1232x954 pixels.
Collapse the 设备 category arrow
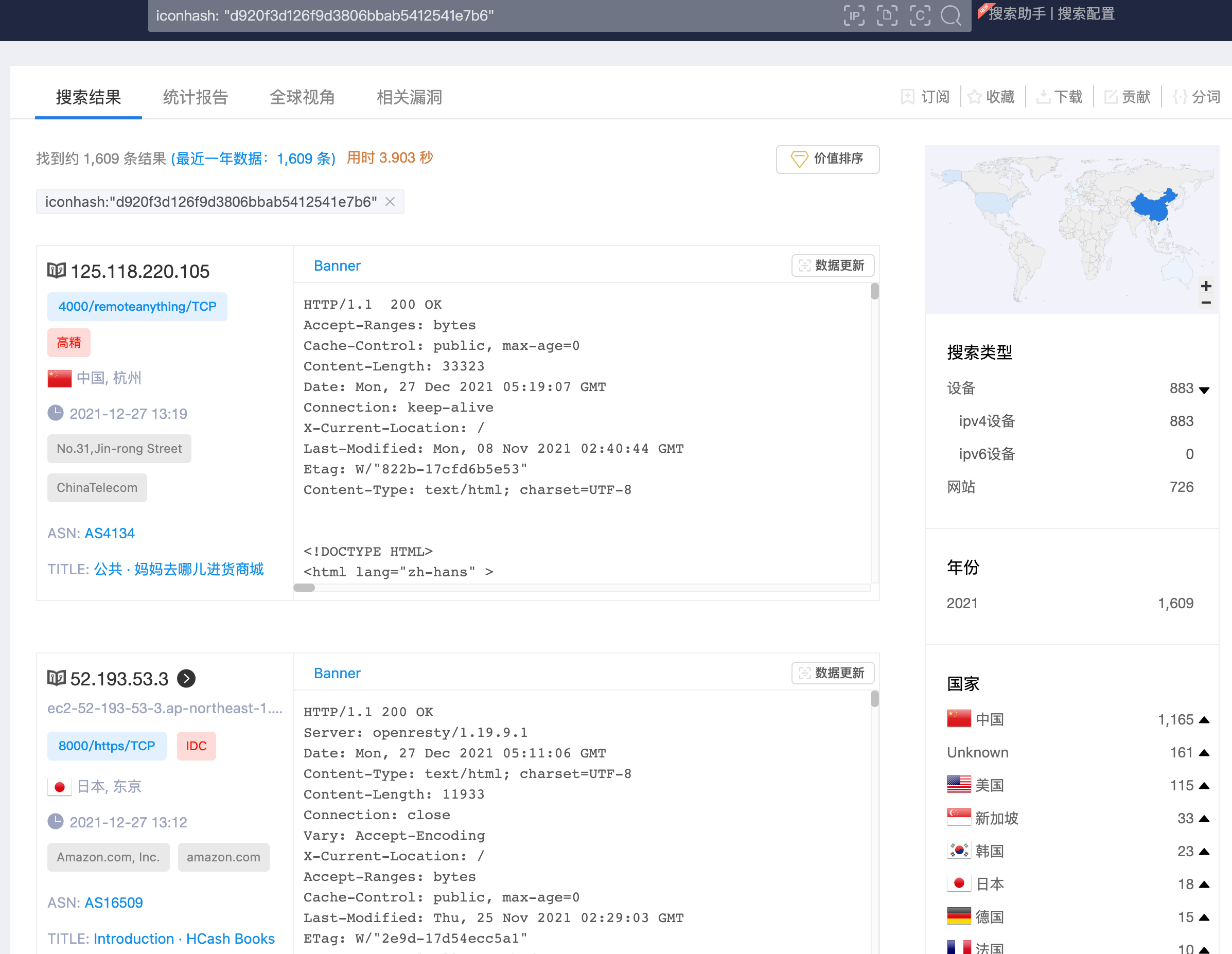click(x=1204, y=390)
